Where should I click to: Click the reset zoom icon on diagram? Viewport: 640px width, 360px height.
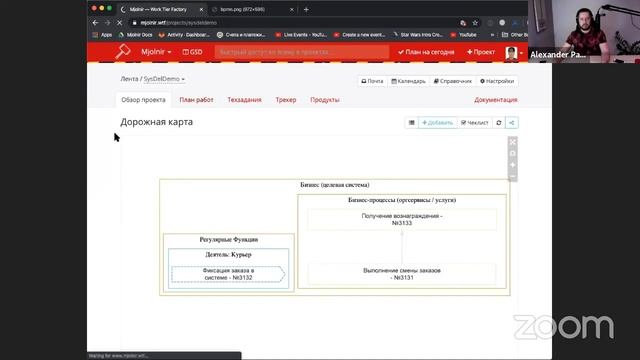click(513, 153)
